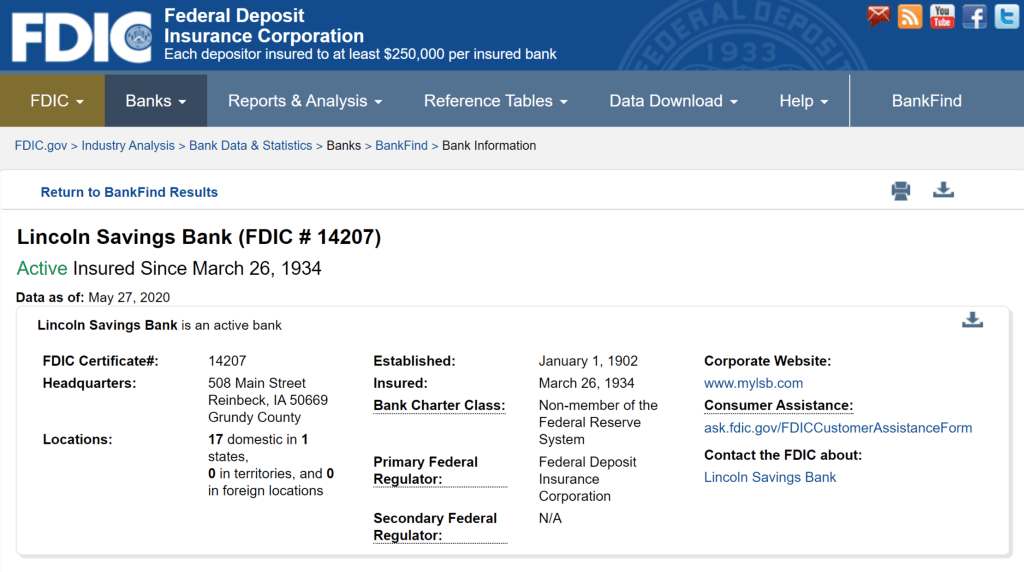Open the Help dropdown menu
Image resolution: width=1024 pixels, height=572 pixels.
click(804, 101)
